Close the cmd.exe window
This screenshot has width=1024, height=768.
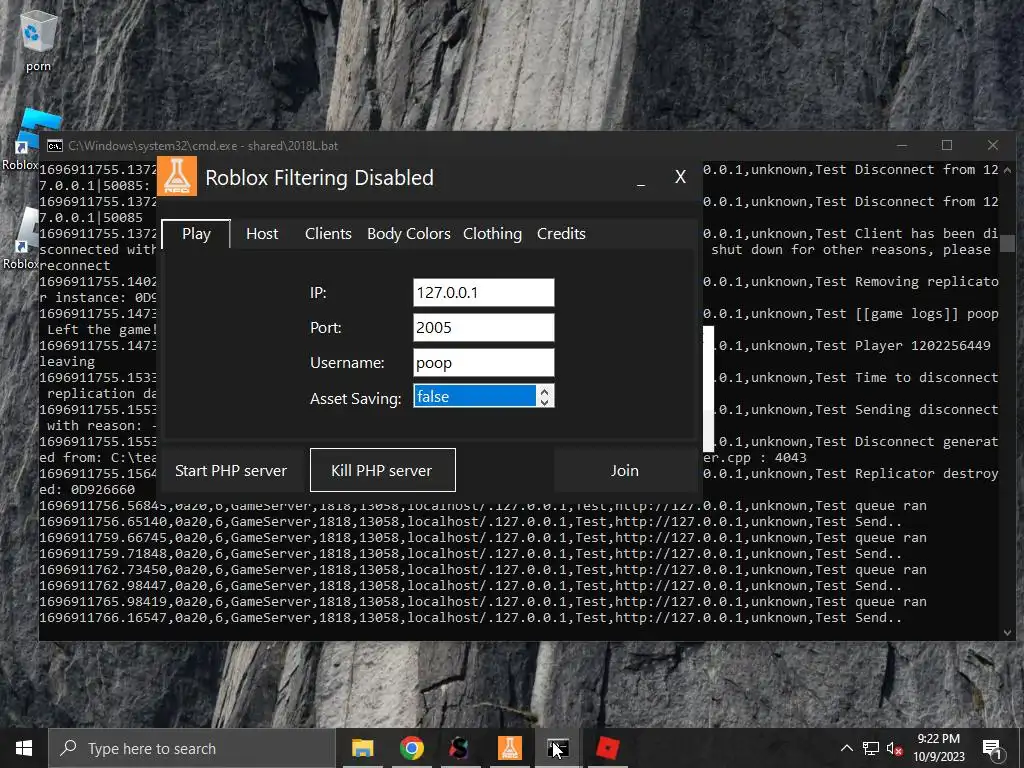(993, 145)
